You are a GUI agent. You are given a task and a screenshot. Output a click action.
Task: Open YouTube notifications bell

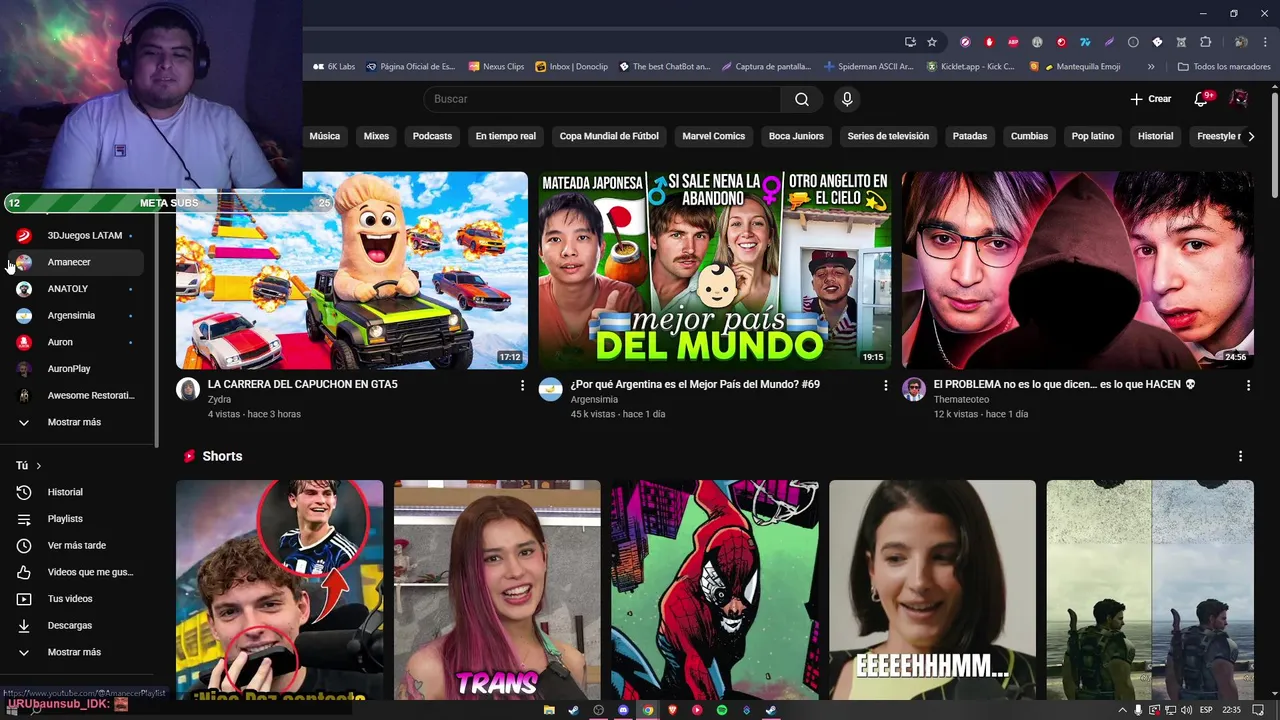click(x=1202, y=99)
